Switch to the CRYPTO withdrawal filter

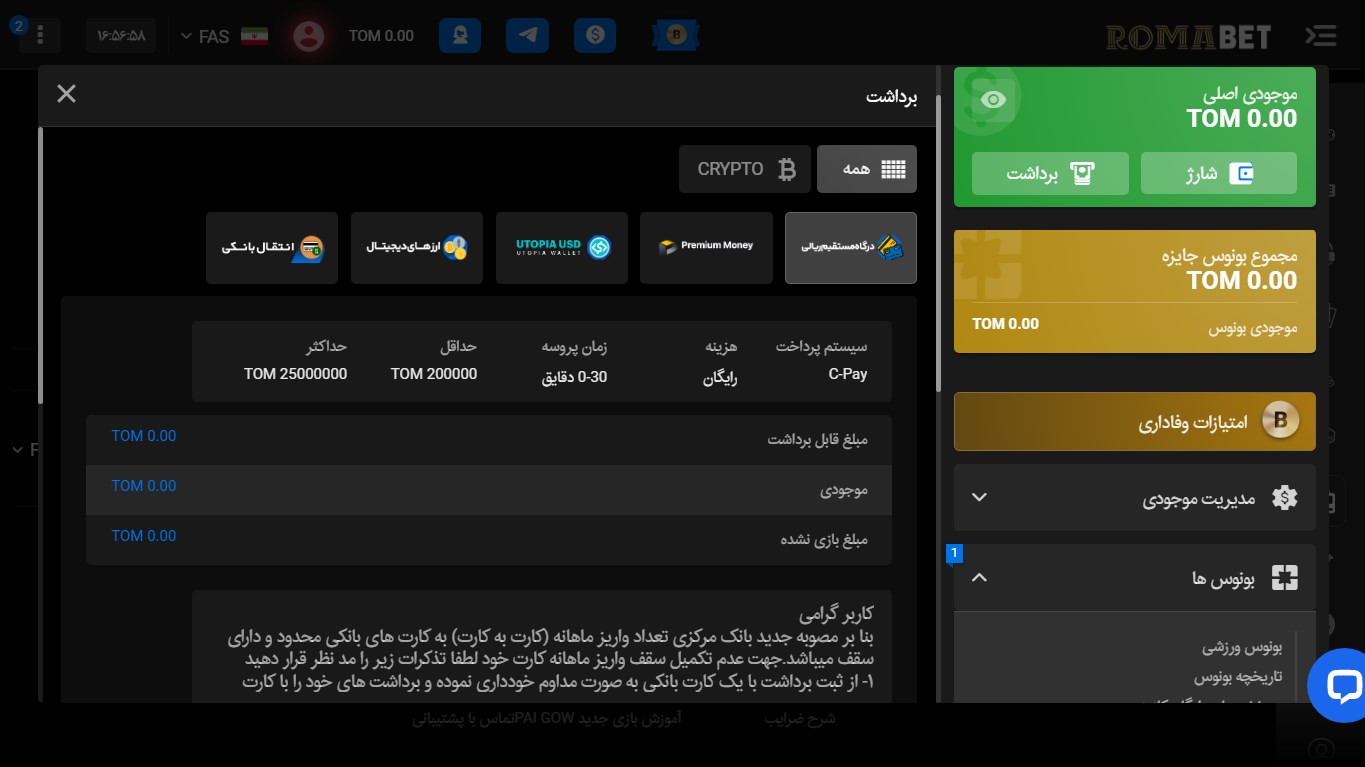click(744, 168)
